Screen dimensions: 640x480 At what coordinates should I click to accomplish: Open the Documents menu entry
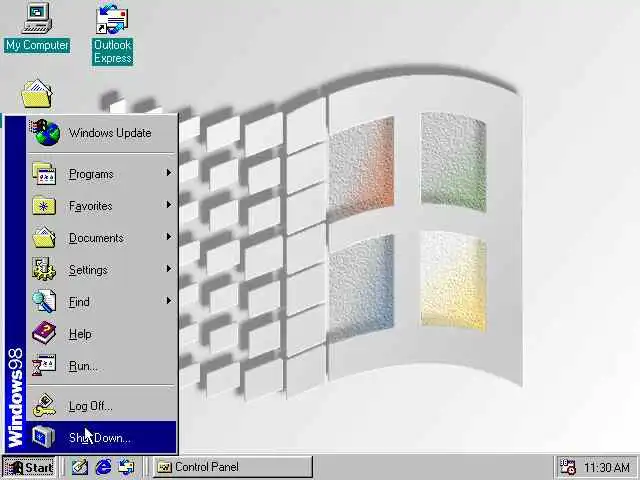point(102,238)
